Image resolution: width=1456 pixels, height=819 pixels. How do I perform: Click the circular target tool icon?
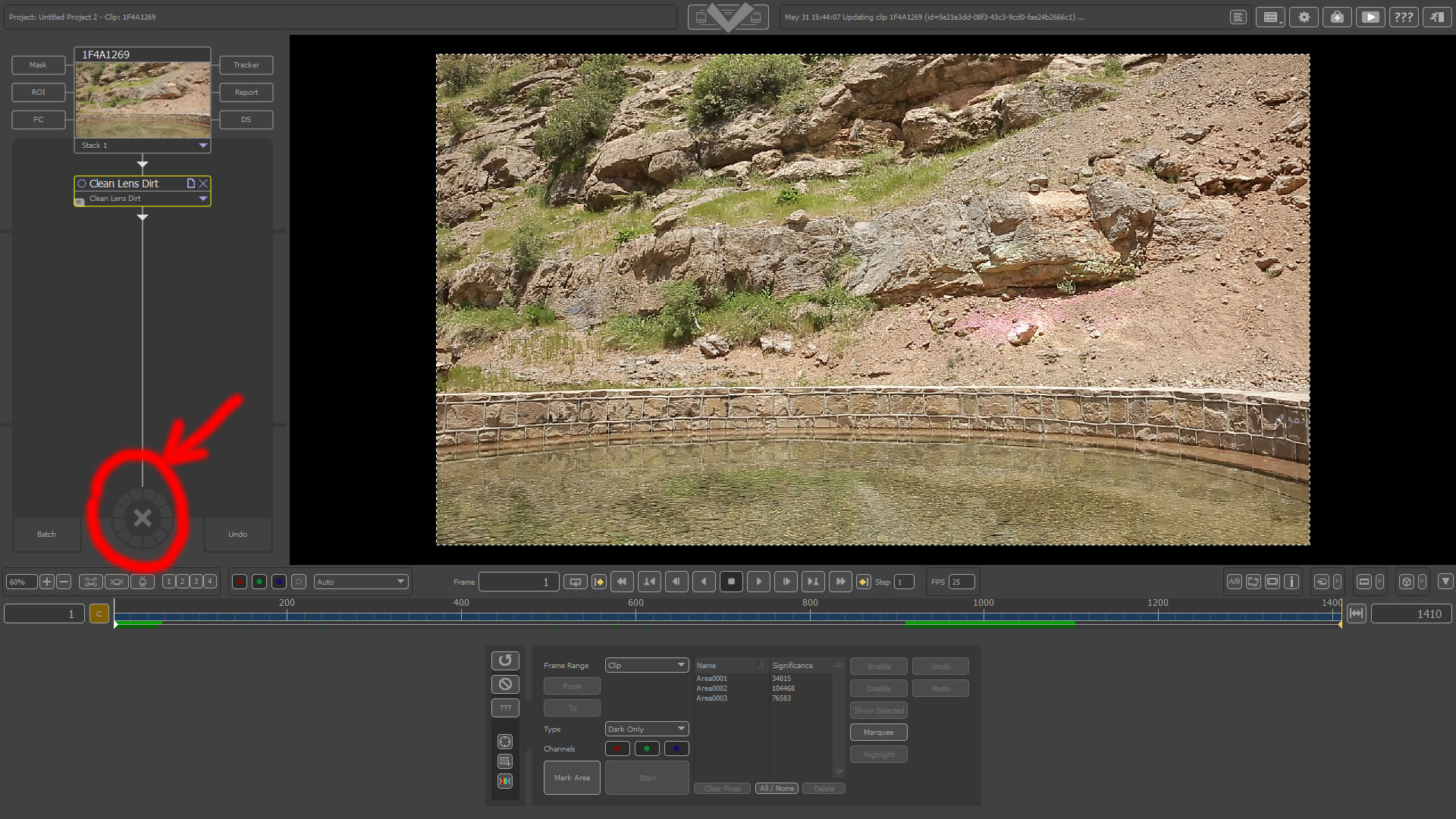[505, 742]
